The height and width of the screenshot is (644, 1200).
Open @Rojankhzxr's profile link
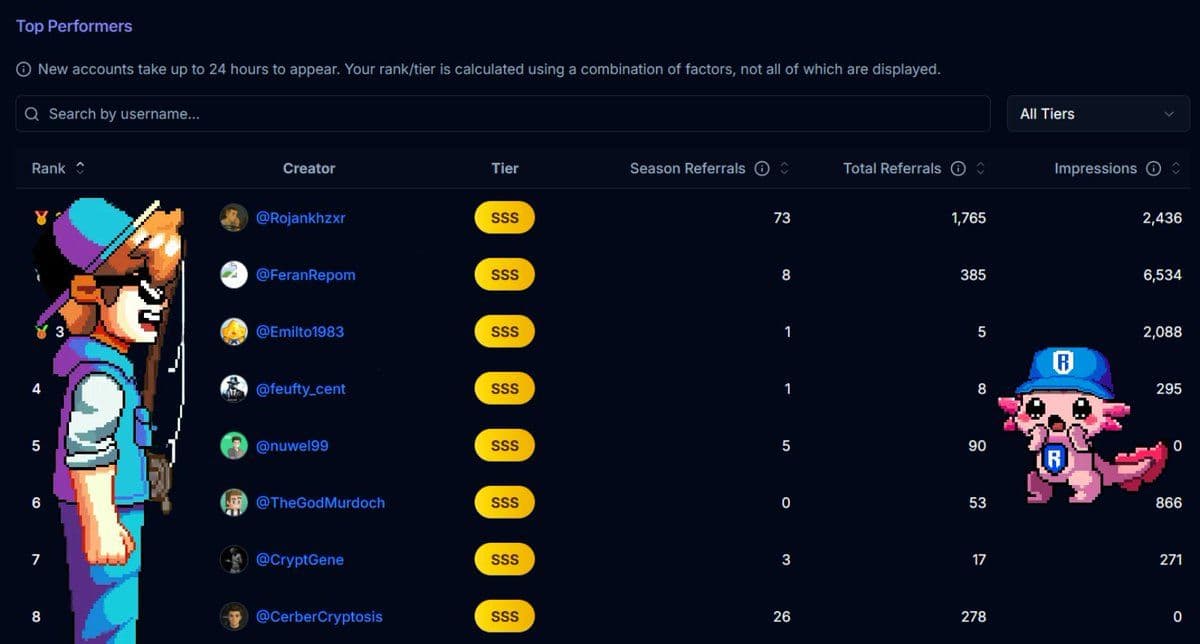[x=303, y=217]
